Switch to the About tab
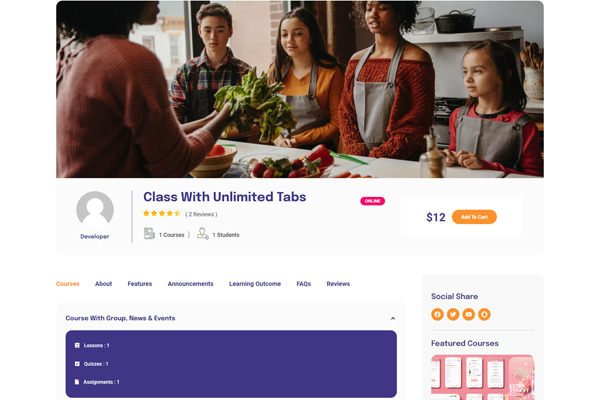This screenshot has height=400, width=600. [103, 284]
